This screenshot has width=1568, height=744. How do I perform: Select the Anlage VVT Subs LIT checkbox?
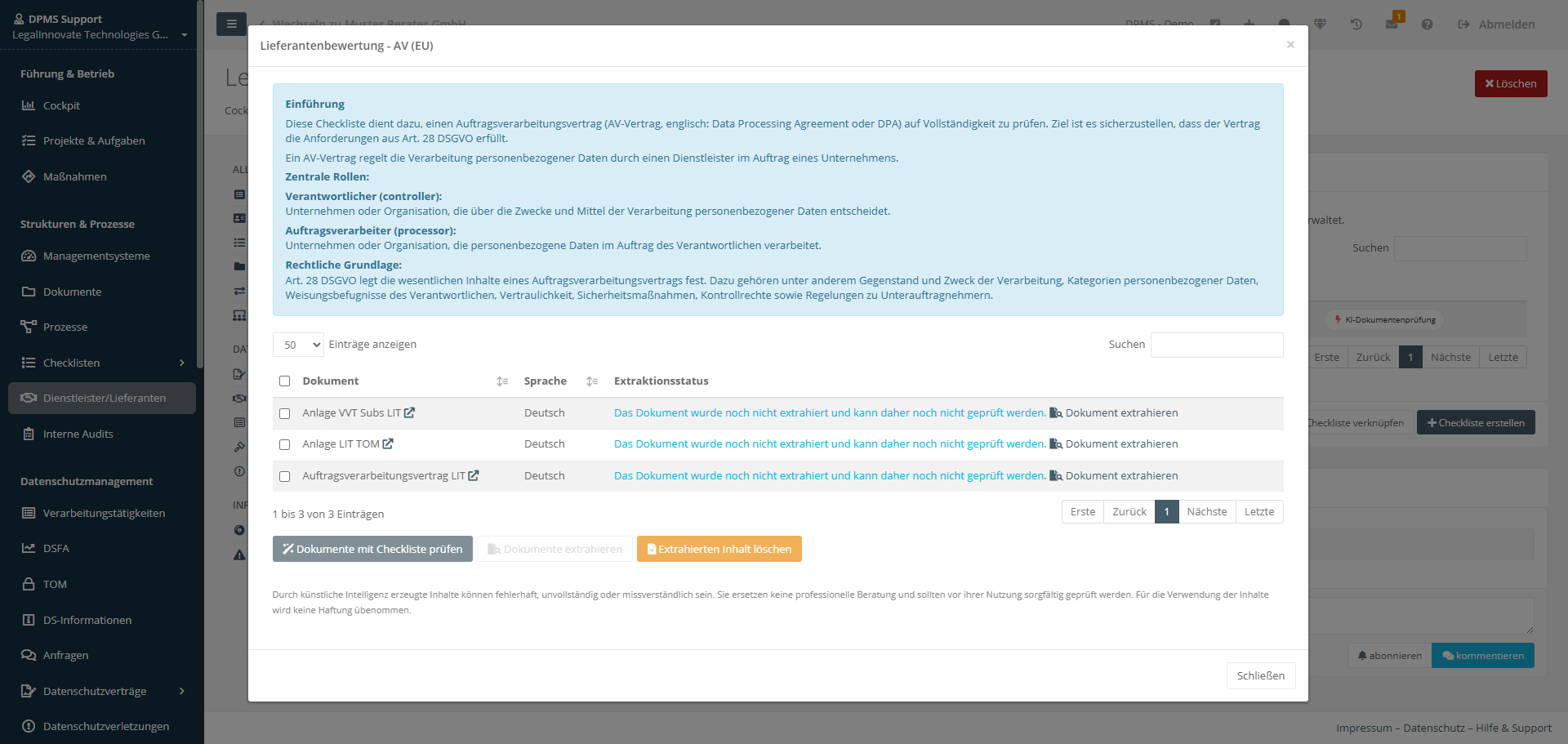point(285,414)
